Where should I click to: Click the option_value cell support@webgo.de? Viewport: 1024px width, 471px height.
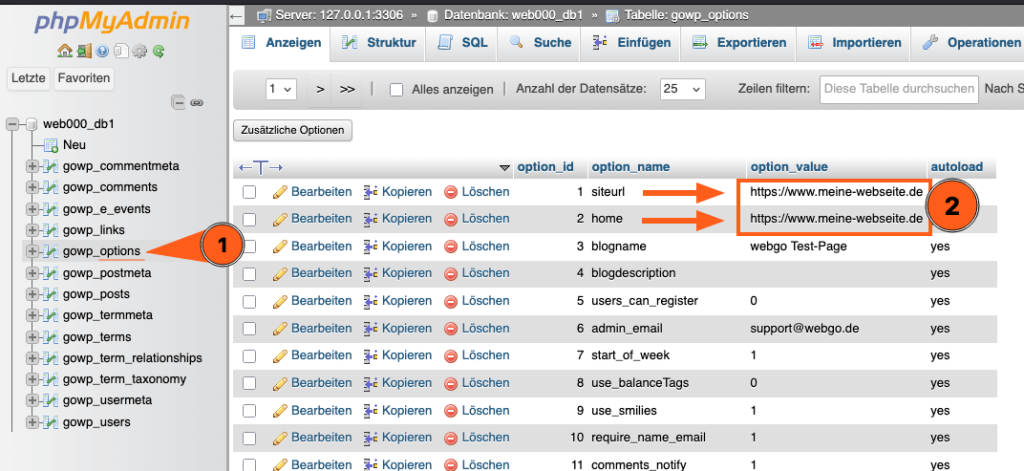tap(805, 329)
